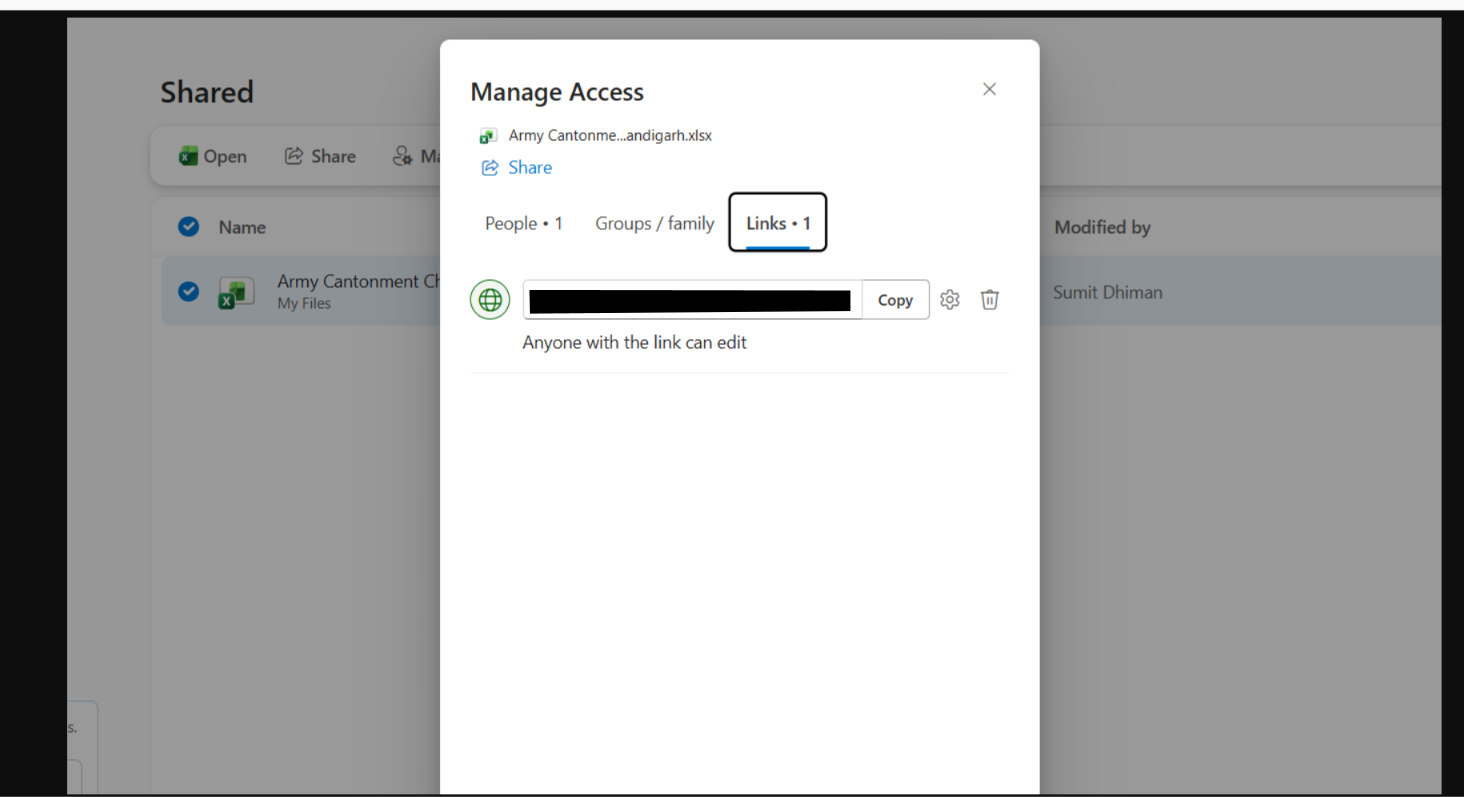This screenshot has width=1464, height=797.
Task: Uncheck the Army Cantonment file row checkbox
Action: (188, 291)
